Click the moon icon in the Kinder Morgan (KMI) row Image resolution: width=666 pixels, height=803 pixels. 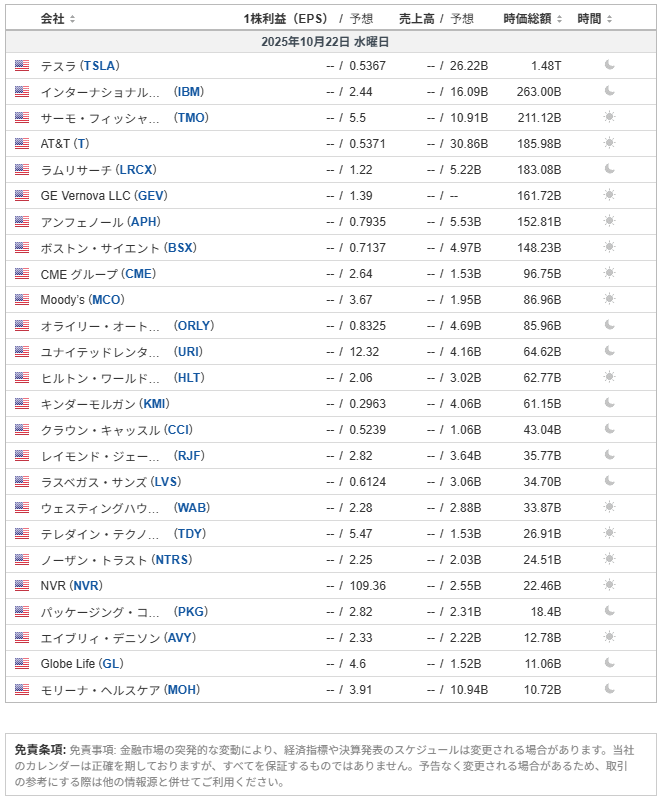tap(609, 404)
